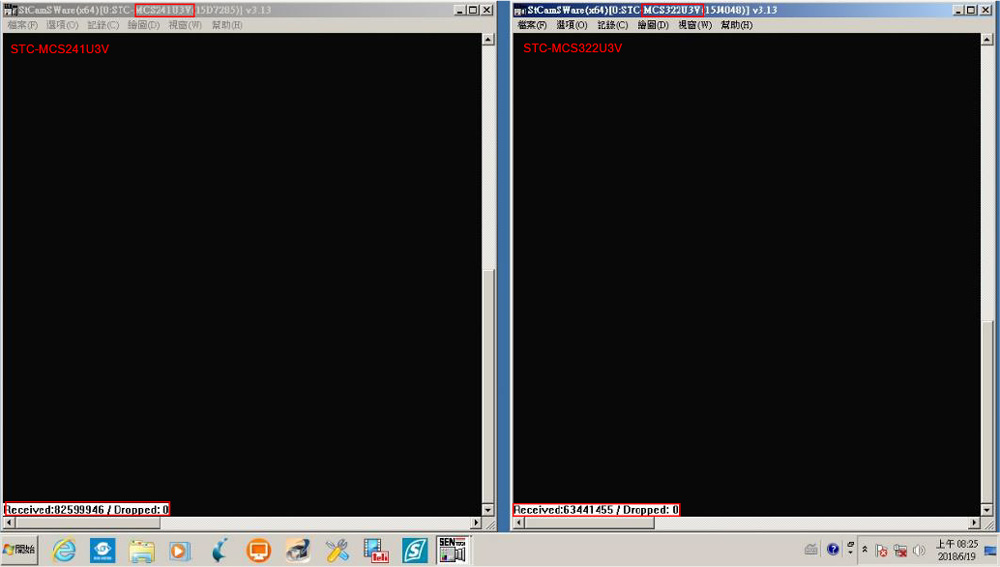Click the vertical scrollbar down arrow in left window
1000x567 pixels.
pos(488,509)
